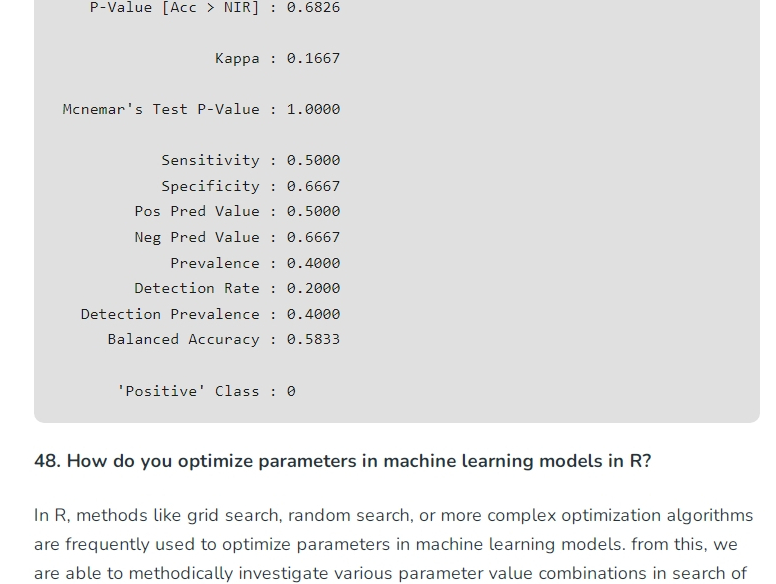Image resolution: width=776 pixels, height=584 pixels.
Task: Click the paragraph line starting "In R, methods"
Action: click(x=393, y=515)
